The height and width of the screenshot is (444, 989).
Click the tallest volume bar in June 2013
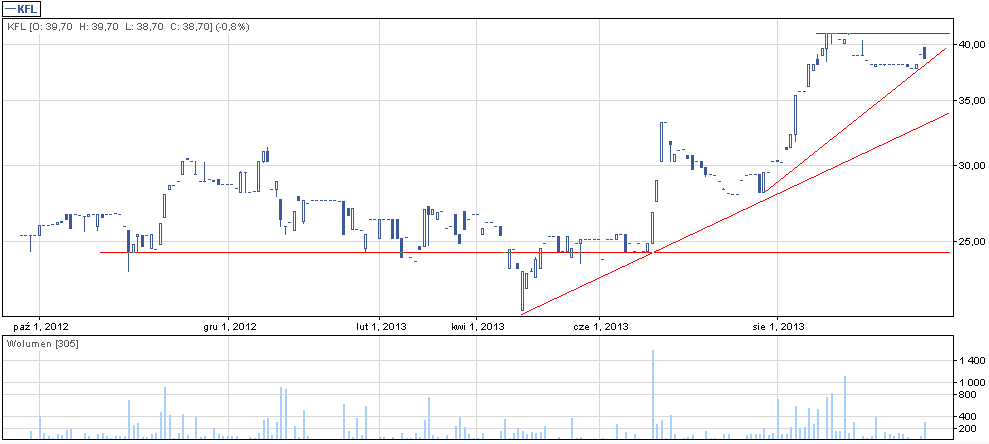coord(653,394)
